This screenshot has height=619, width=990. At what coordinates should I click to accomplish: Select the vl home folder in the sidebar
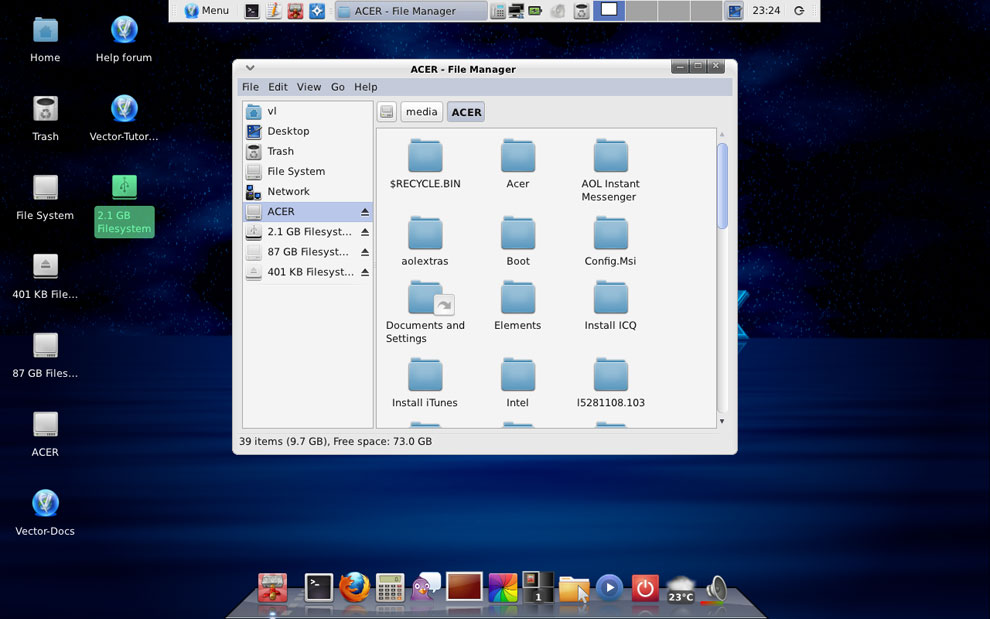pyautogui.click(x=307, y=111)
